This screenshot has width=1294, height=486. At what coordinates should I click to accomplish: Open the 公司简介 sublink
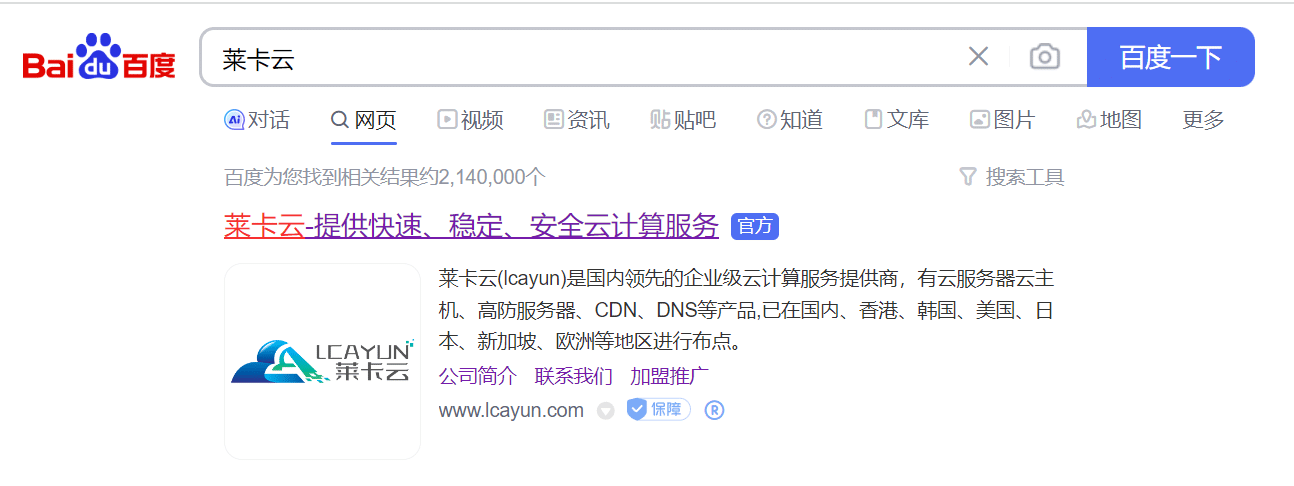477,376
